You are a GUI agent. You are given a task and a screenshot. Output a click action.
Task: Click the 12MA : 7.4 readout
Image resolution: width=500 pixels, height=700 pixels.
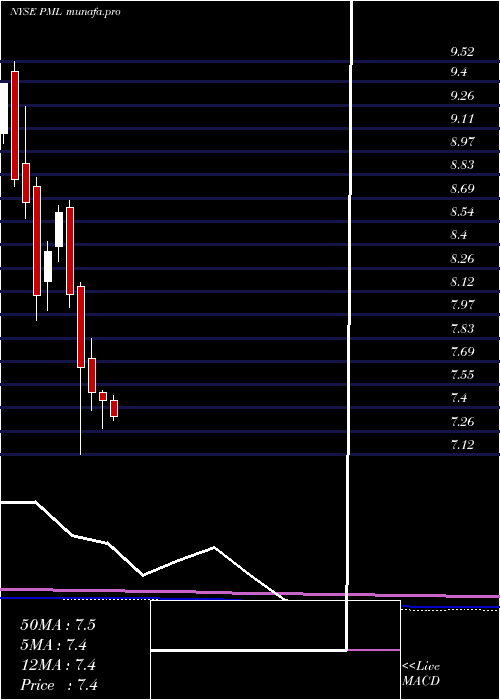(x=58, y=665)
